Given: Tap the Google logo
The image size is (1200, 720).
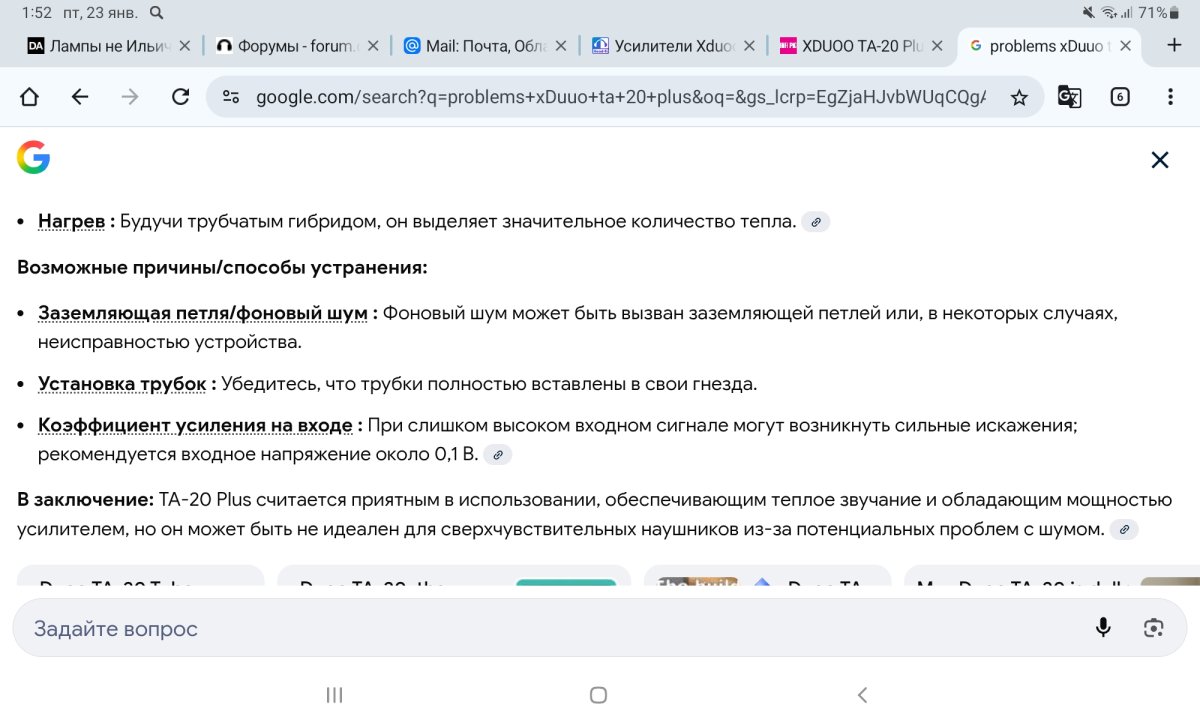Looking at the screenshot, I should pos(33,158).
